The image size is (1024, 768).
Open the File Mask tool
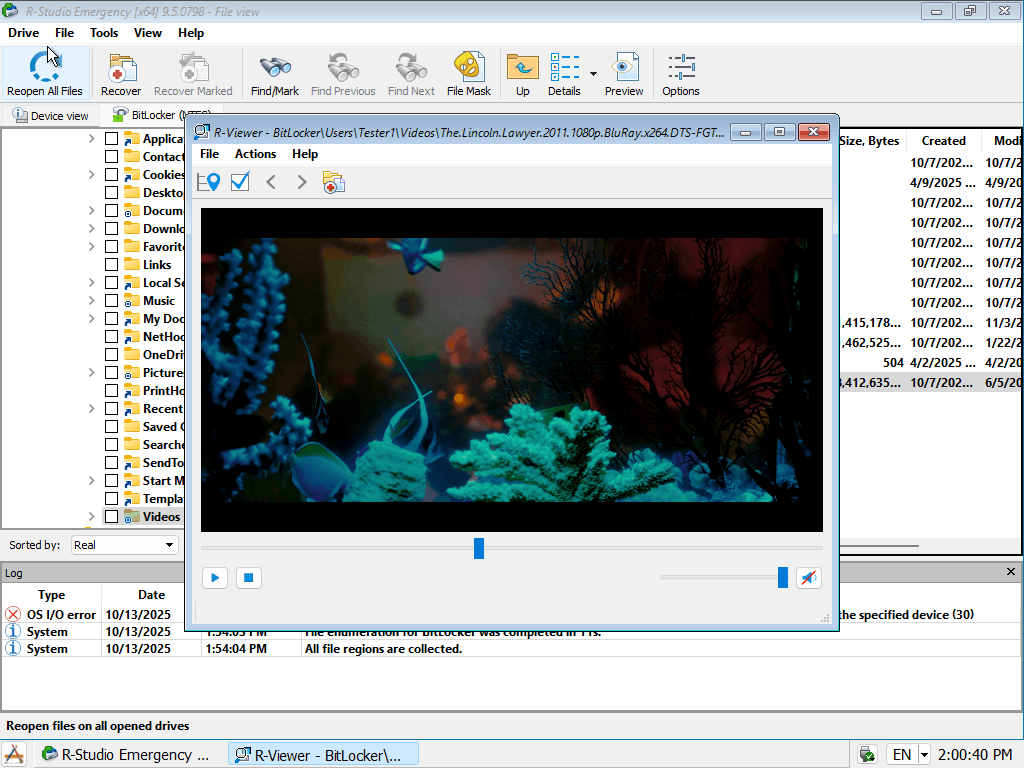click(469, 72)
